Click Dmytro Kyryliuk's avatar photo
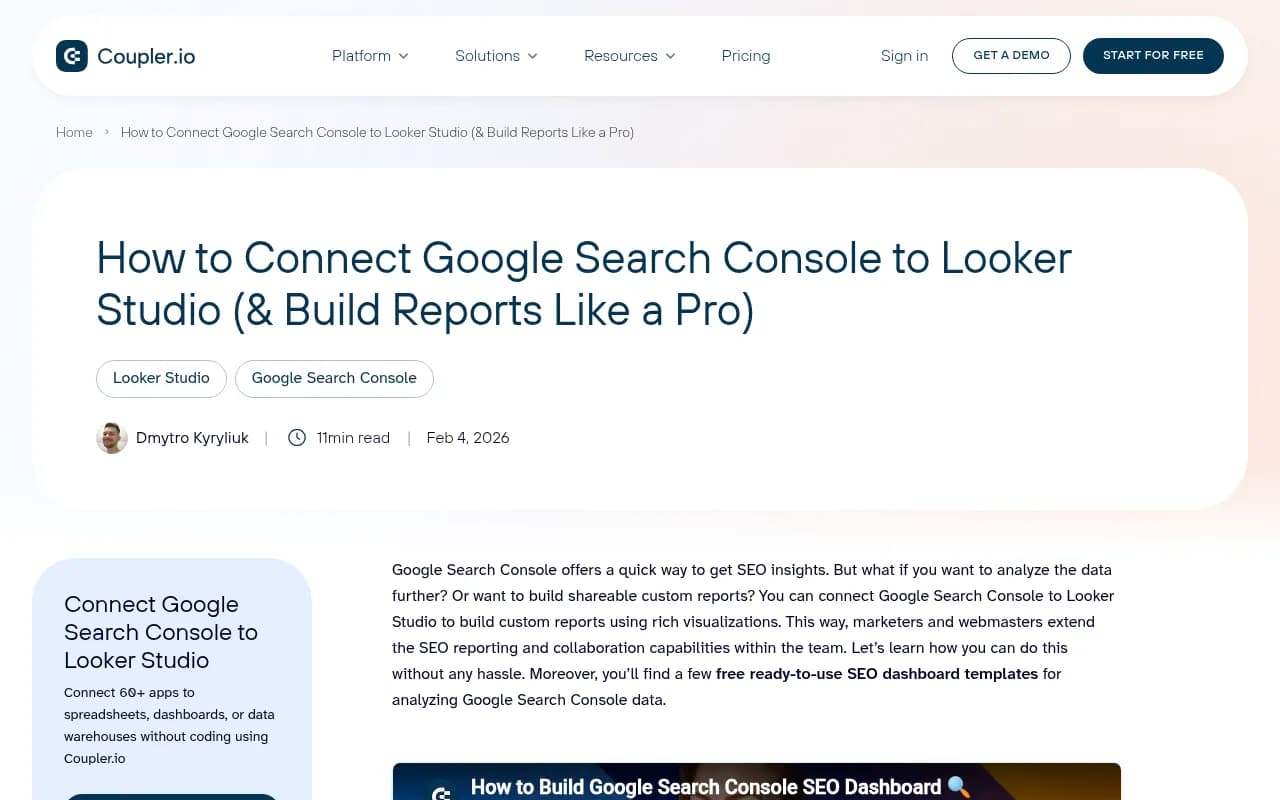Viewport: 1280px width, 800px height. click(x=112, y=438)
